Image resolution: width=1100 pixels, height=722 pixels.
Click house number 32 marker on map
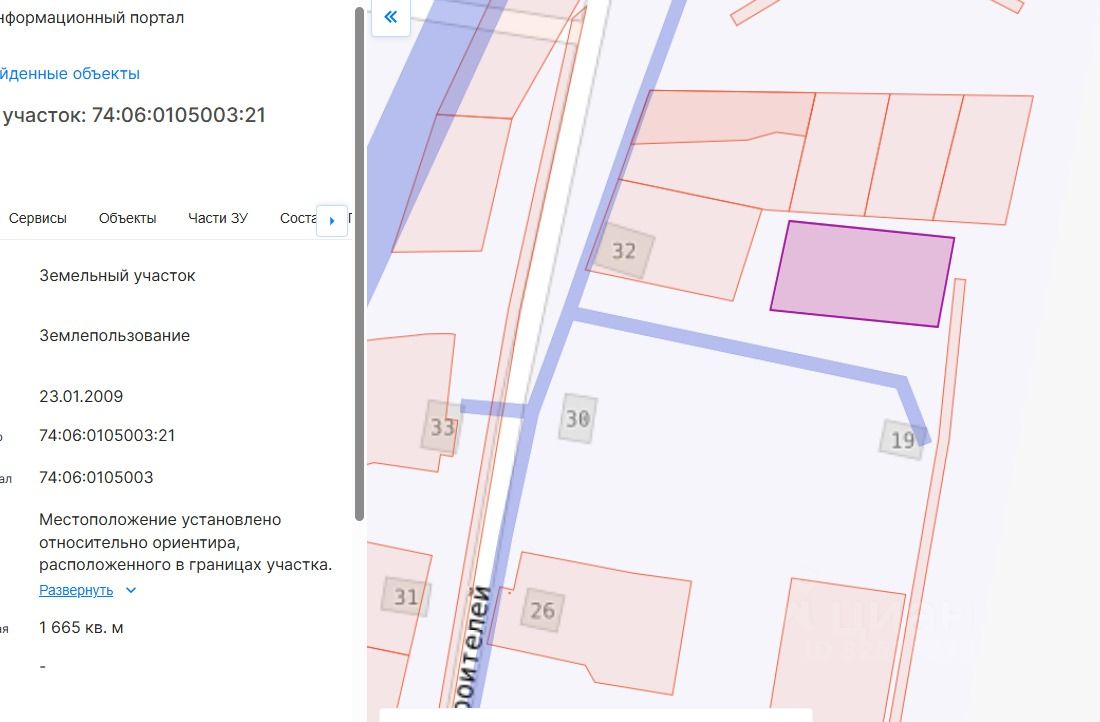[623, 250]
